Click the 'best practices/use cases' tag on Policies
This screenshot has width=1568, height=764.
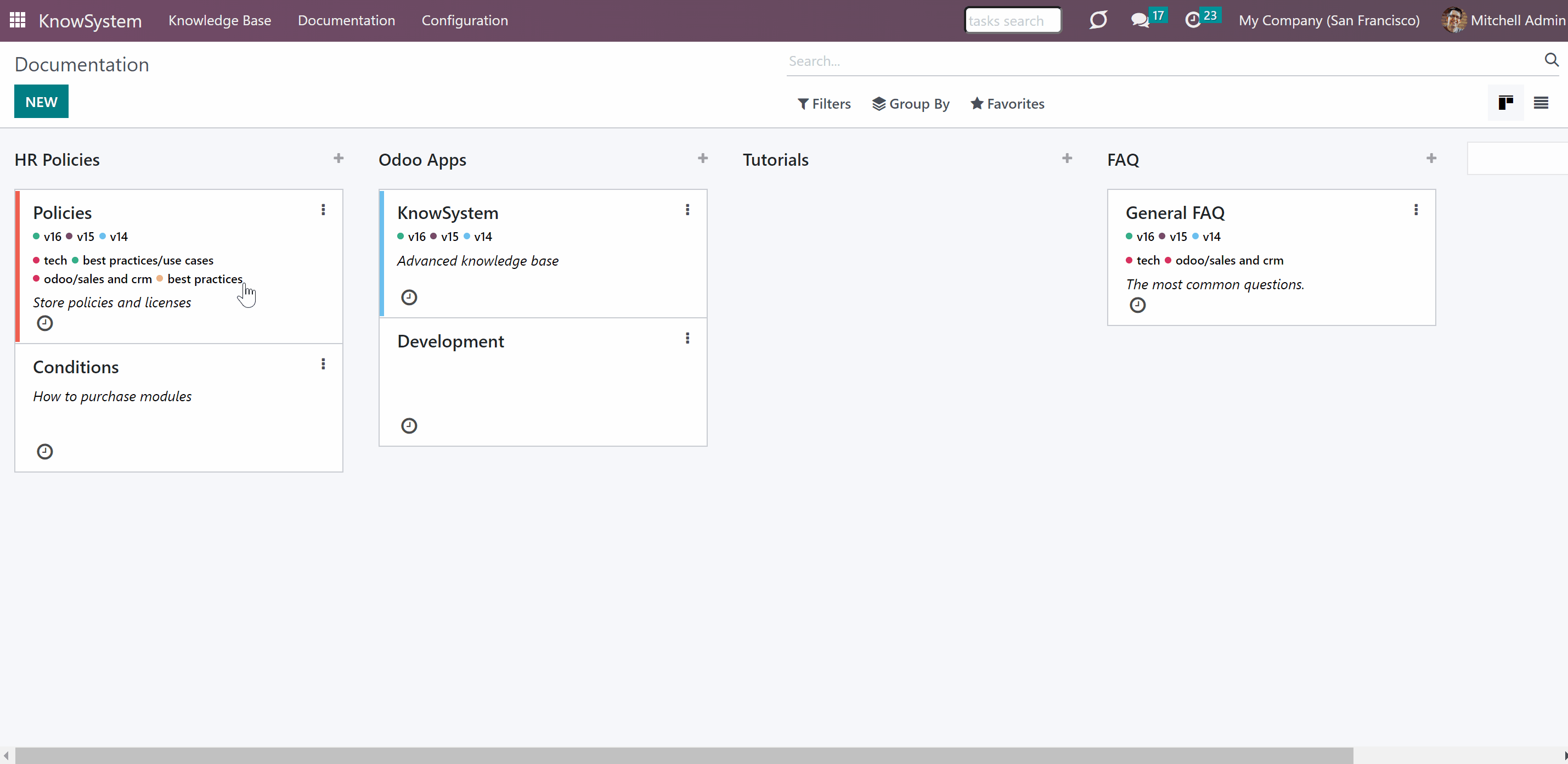point(143,261)
